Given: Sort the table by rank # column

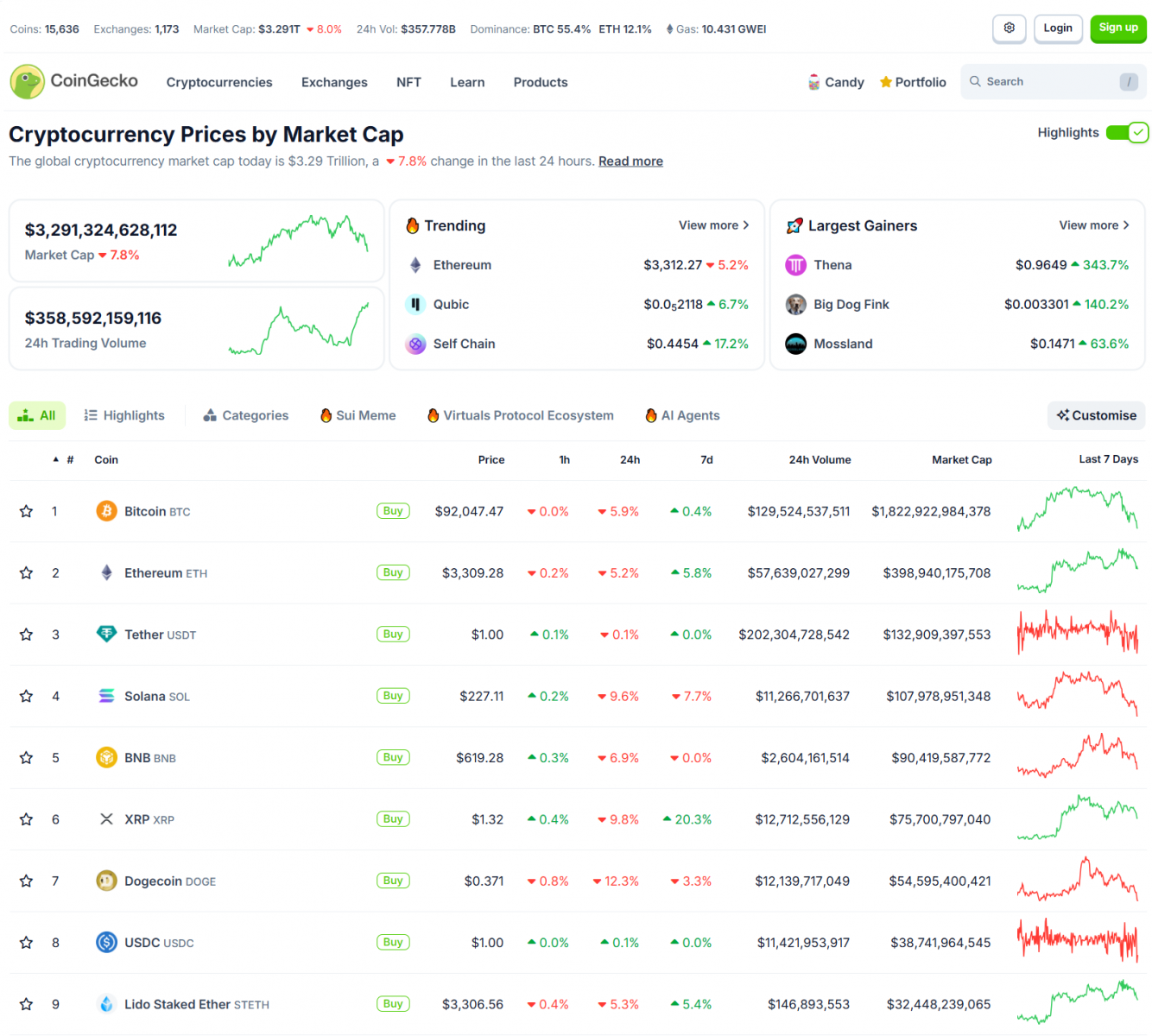Looking at the screenshot, I should point(69,460).
